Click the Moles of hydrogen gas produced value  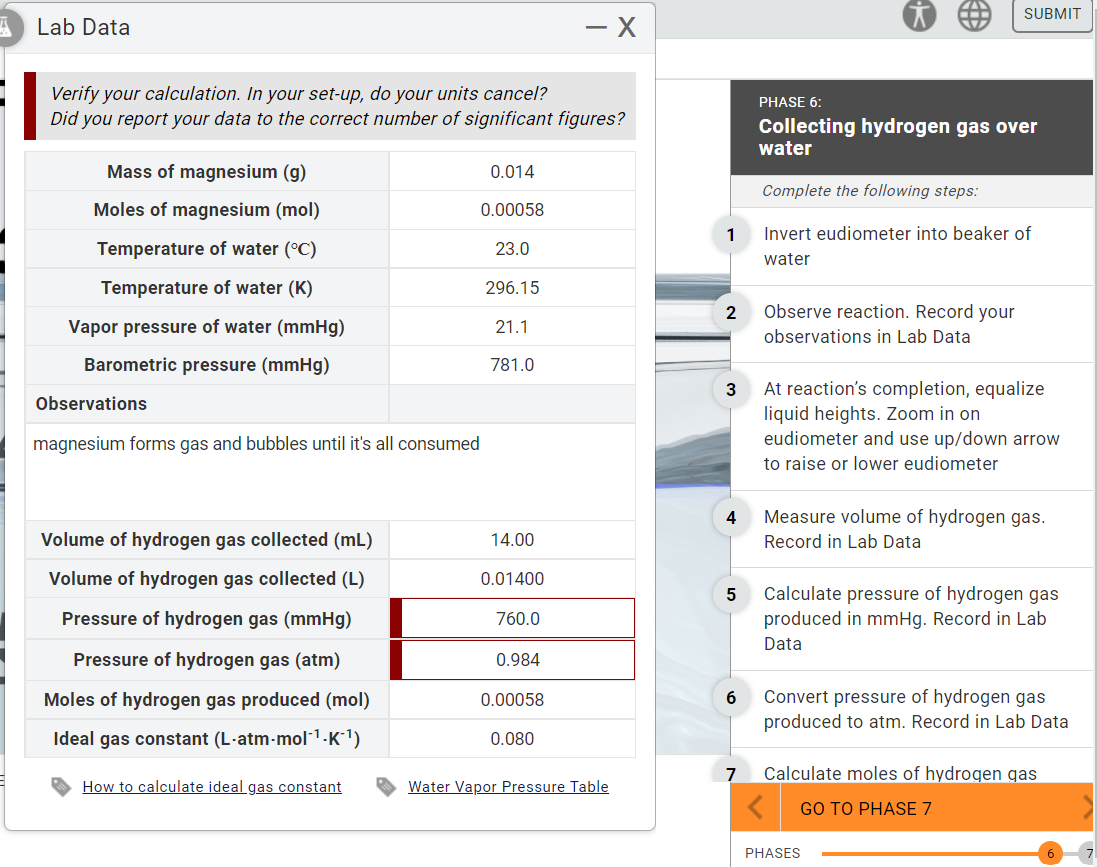pyautogui.click(x=512, y=698)
